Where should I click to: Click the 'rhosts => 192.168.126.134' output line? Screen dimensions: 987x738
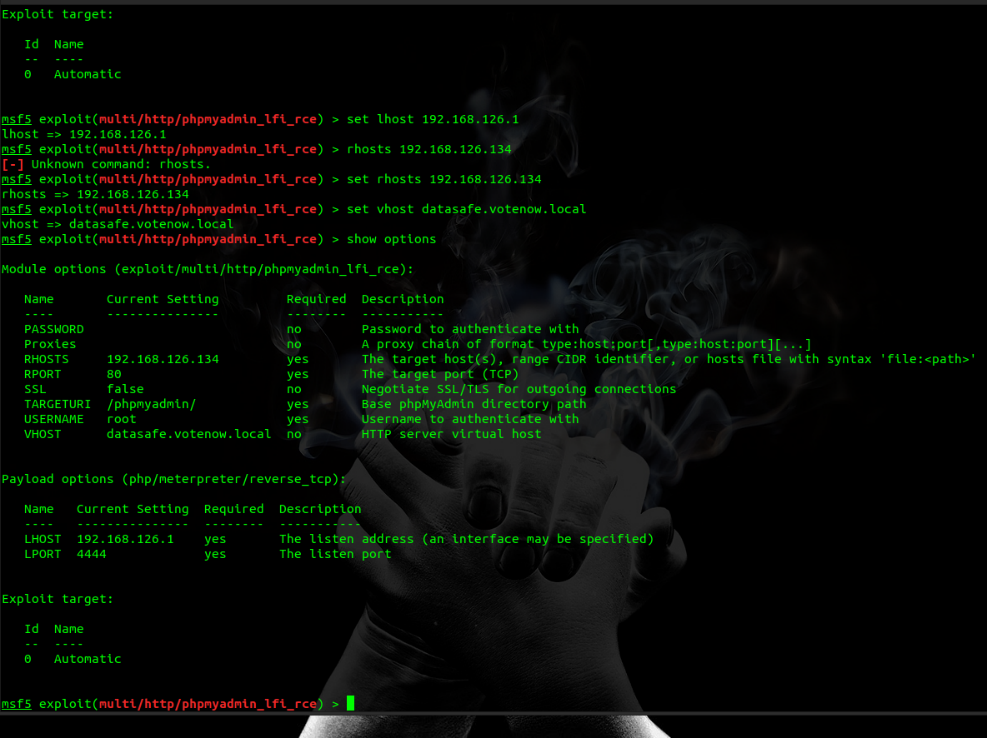click(95, 194)
